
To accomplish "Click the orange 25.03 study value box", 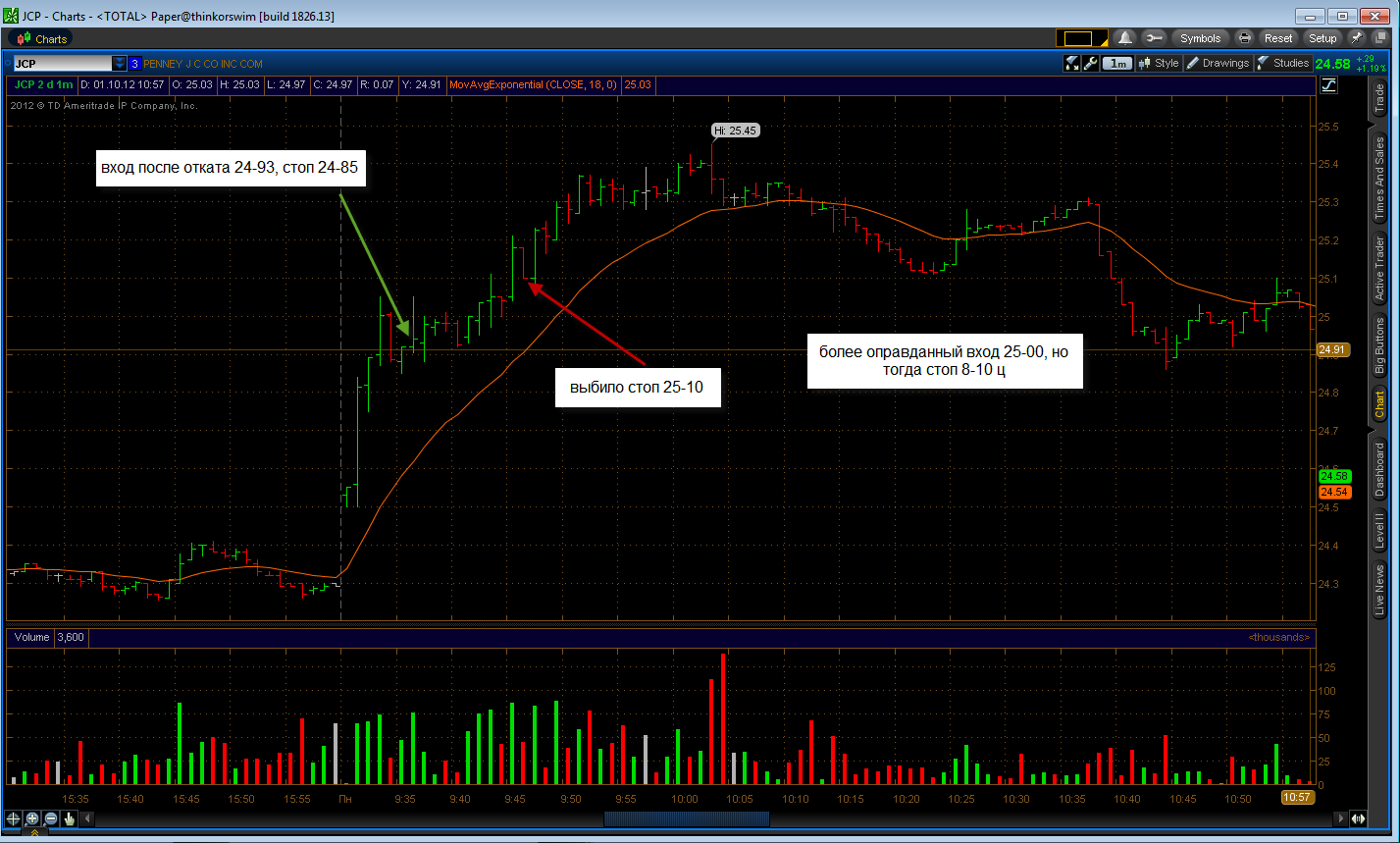I will point(638,84).
